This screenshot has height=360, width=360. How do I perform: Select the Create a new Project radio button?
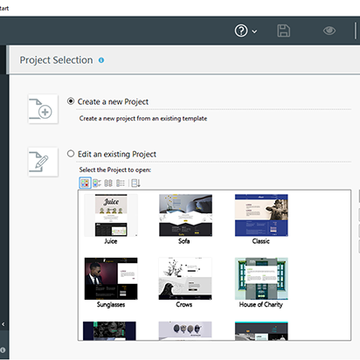(71, 101)
